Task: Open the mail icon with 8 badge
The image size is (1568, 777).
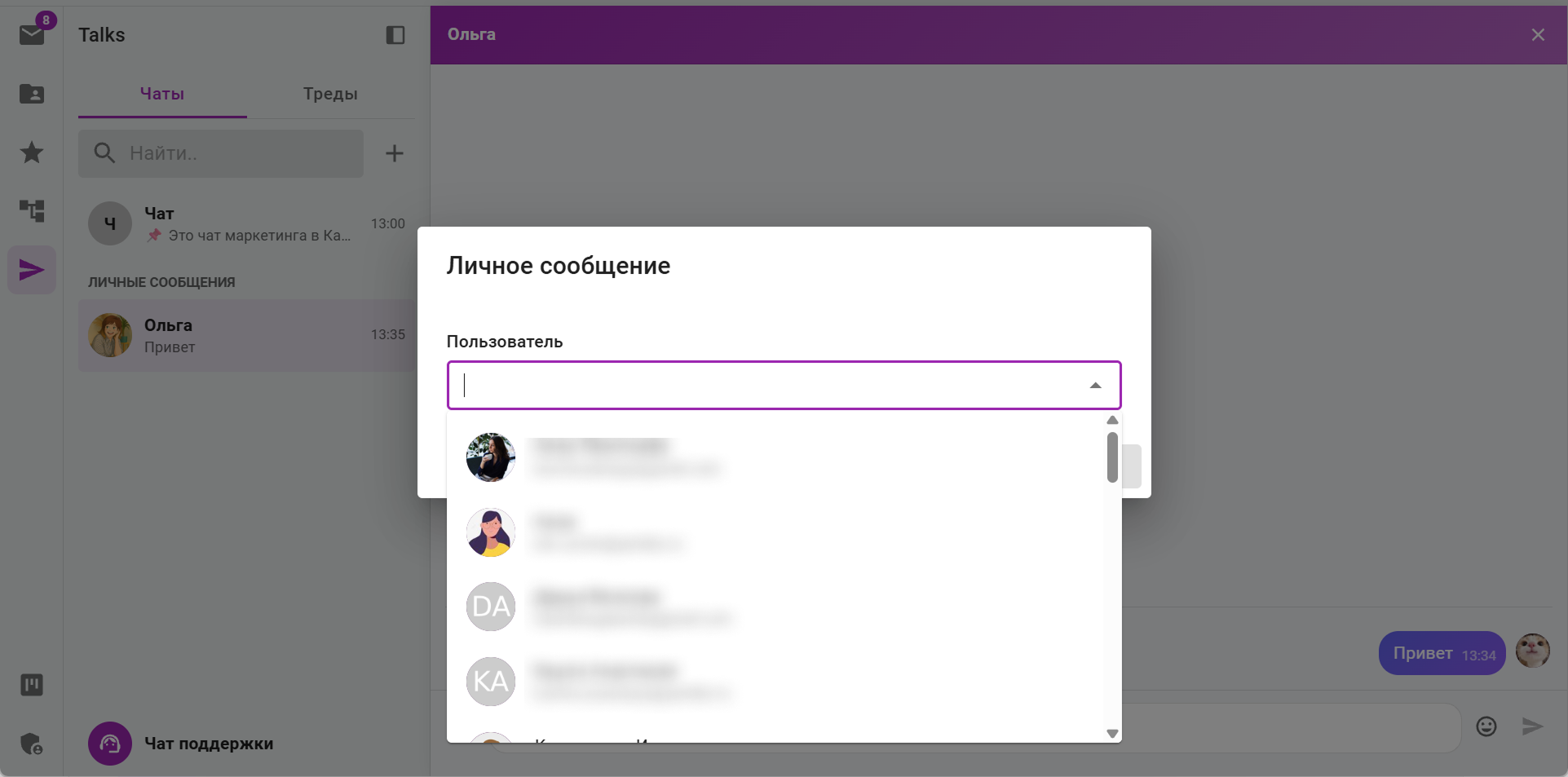Action: [x=33, y=33]
